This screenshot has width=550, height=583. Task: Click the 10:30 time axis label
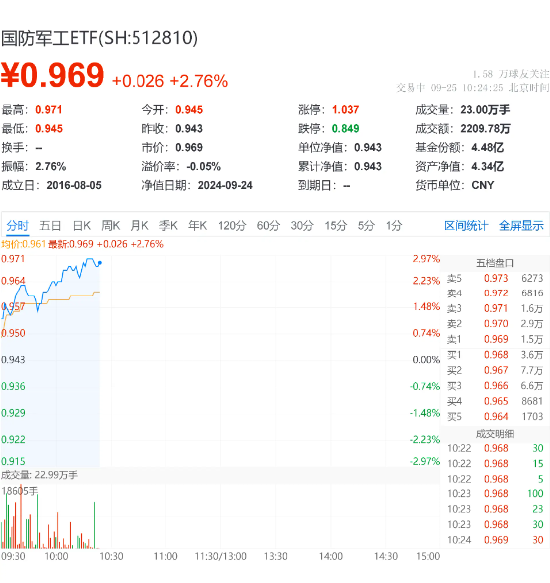point(111,557)
